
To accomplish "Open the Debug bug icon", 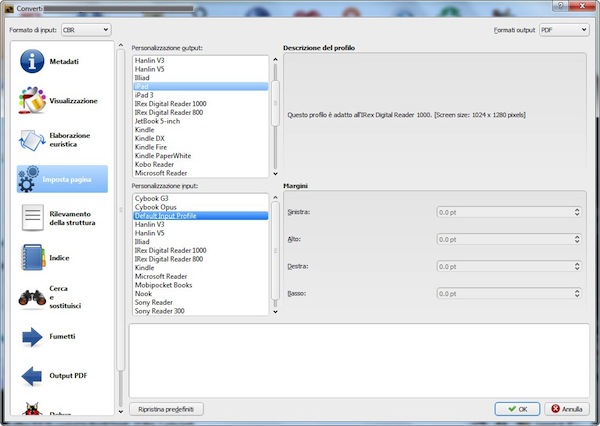I will (32, 409).
